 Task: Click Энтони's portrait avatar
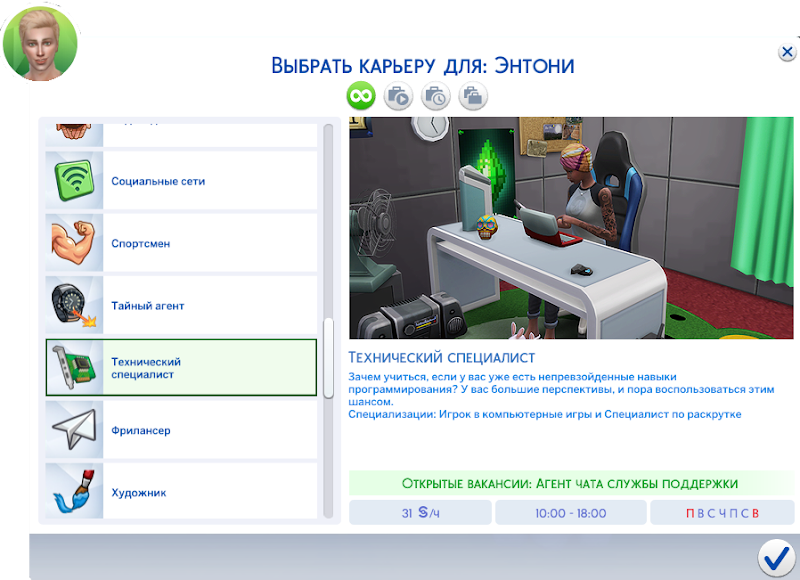tap(40, 42)
